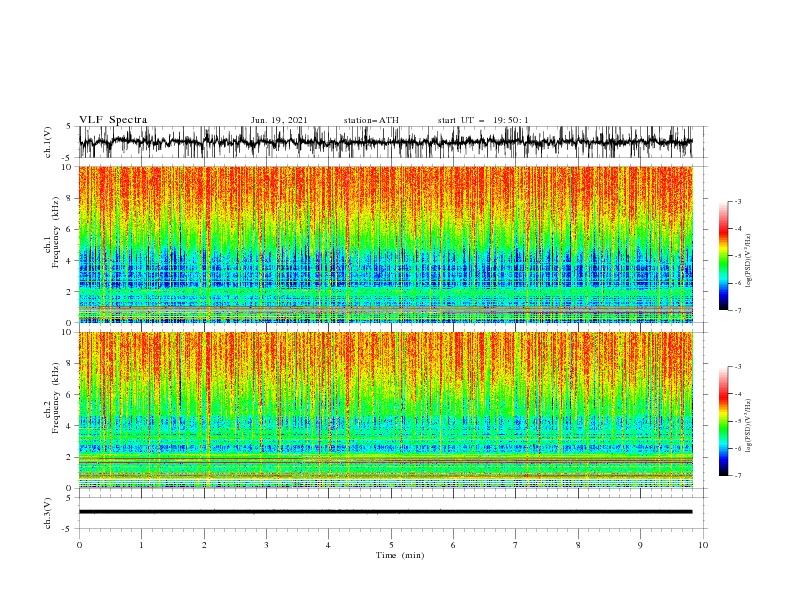
Task: Click time axis tick label "6"
Action: click(x=453, y=545)
